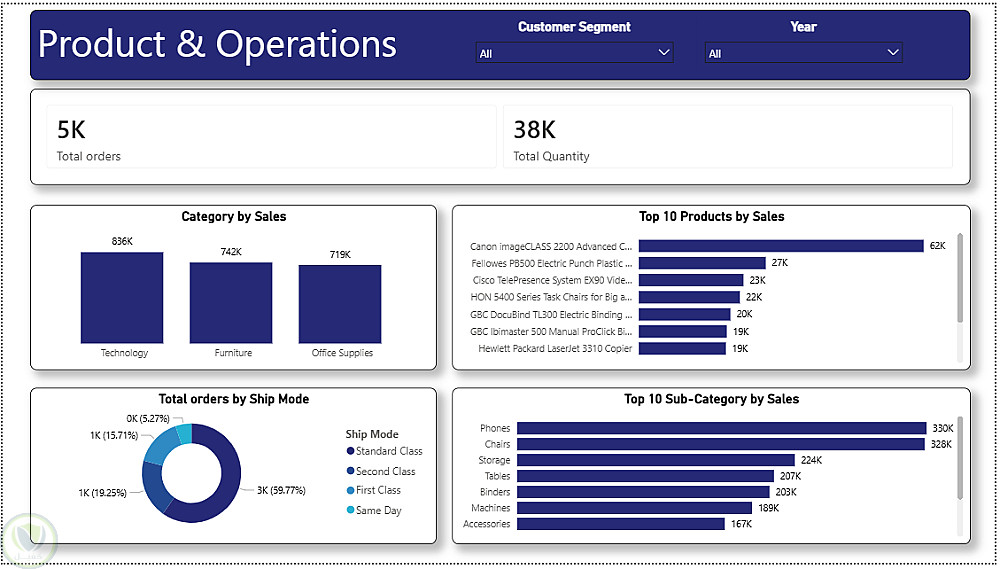Click the 328K Chairs value label

coord(941,444)
